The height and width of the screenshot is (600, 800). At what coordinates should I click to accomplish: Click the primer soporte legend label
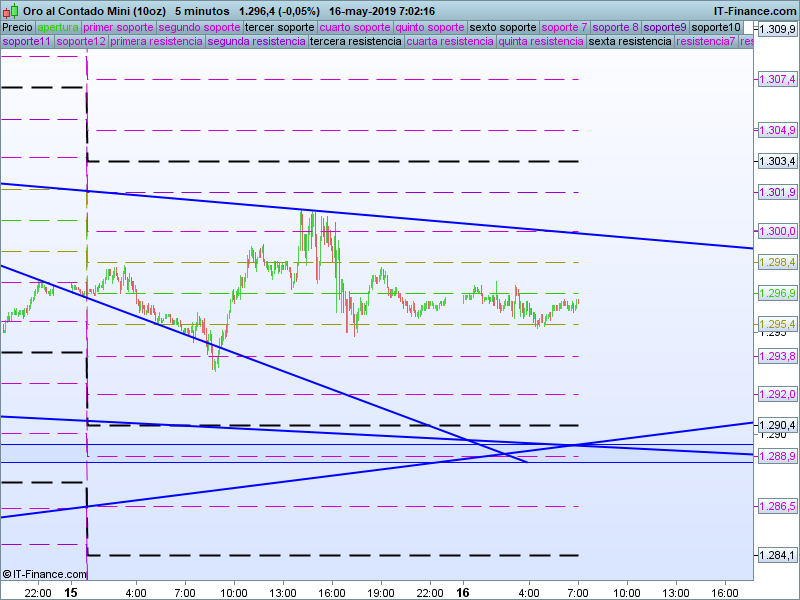(118, 28)
